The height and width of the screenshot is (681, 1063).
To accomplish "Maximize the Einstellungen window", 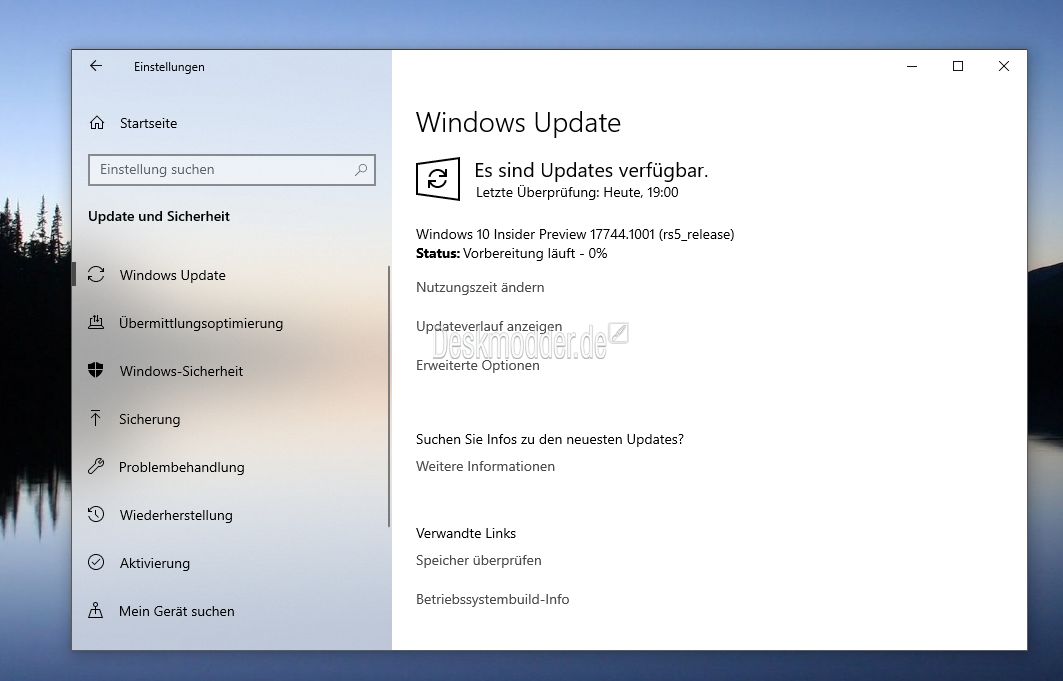I will pos(958,66).
